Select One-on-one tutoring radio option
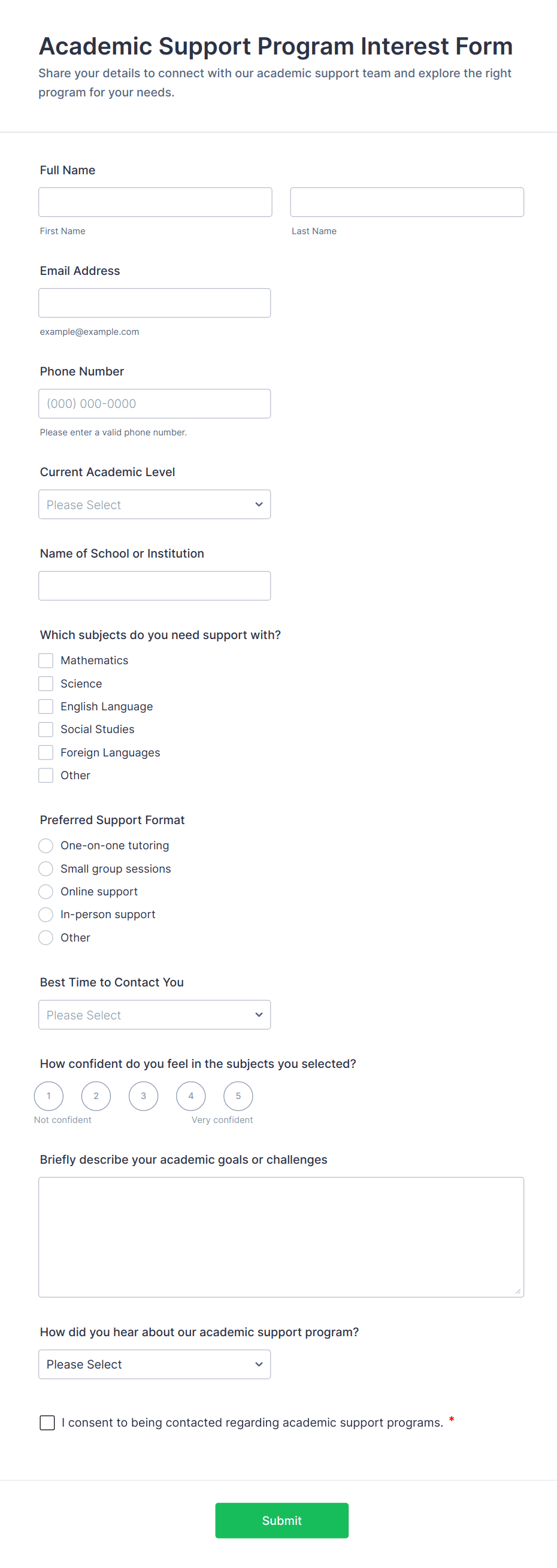Viewport: 557px width, 1568px height. click(x=46, y=846)
